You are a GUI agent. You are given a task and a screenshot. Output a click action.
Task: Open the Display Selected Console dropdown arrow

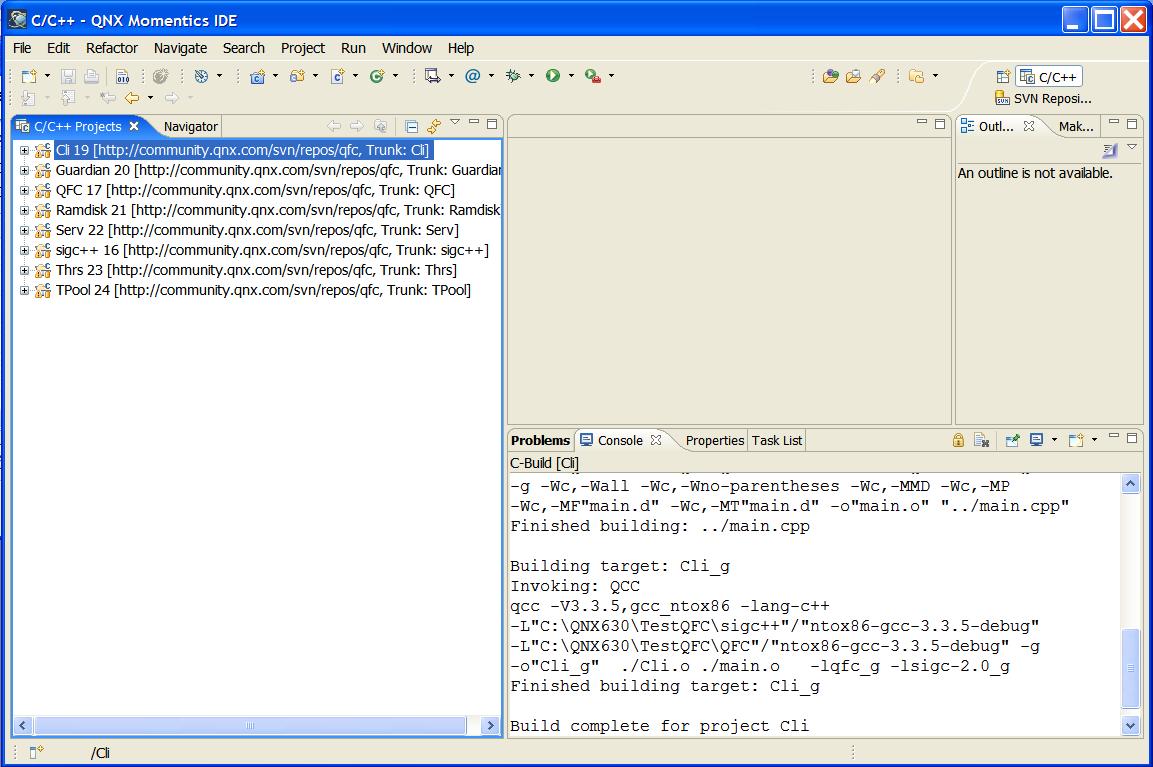tap(1054, 440)
